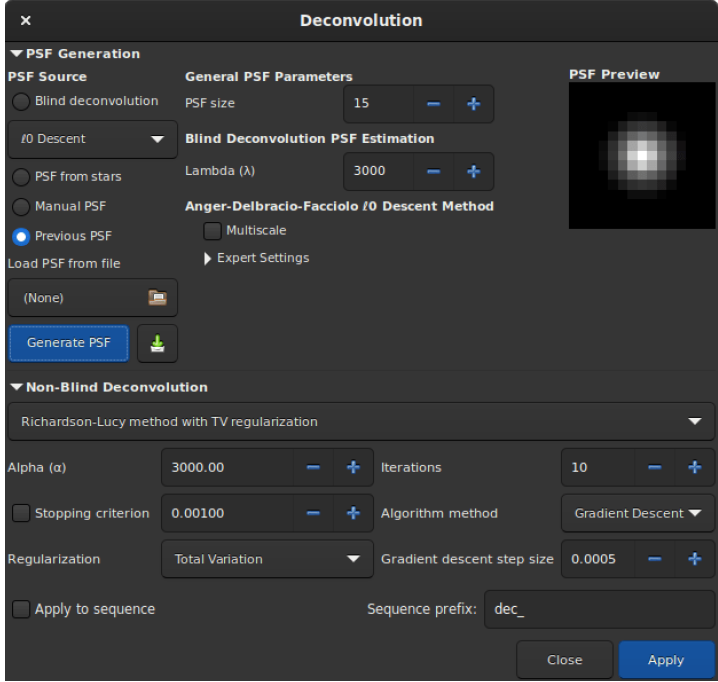Open the ℓ0 Descent method dropdown

pos(87,140)
